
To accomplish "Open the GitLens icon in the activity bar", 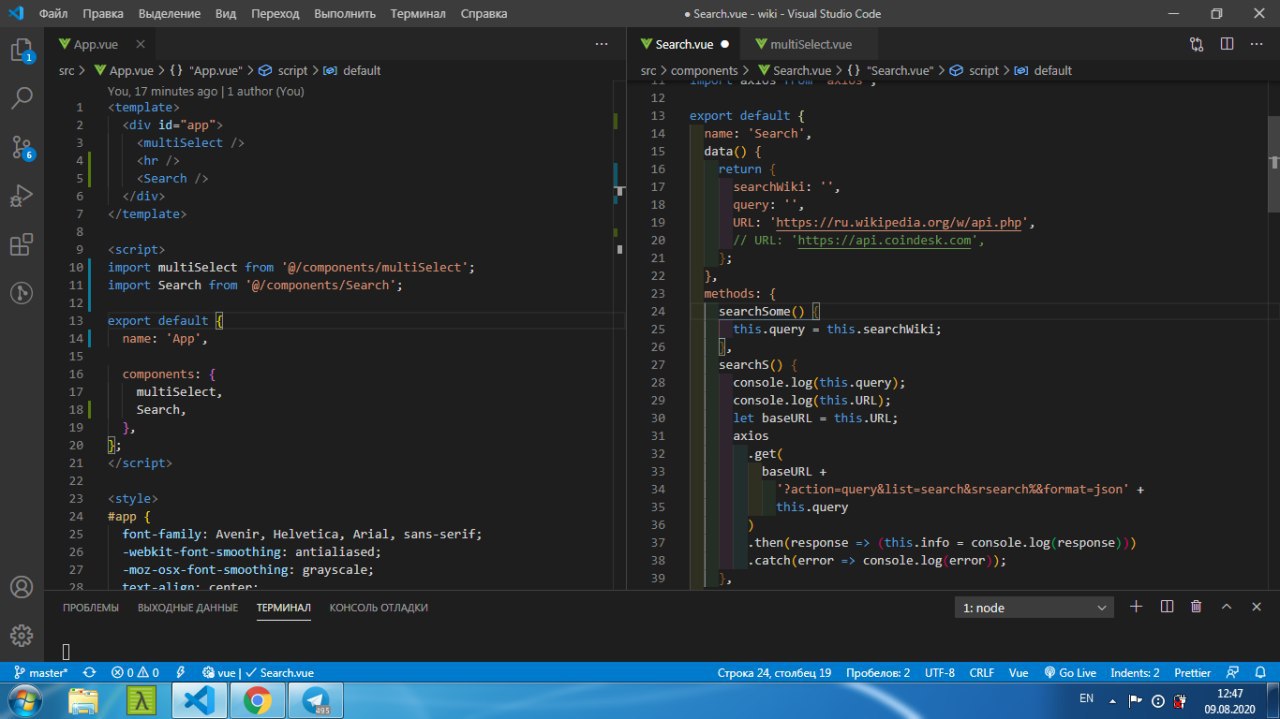I will click(21, 293).
